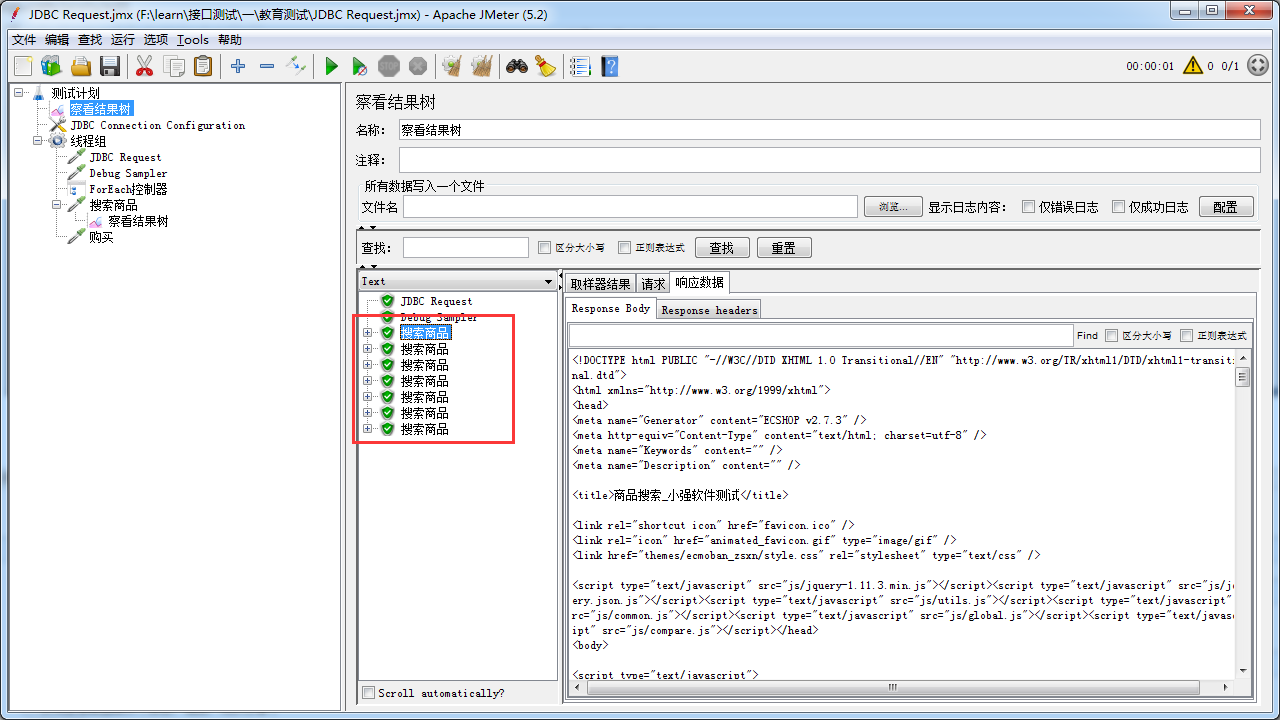Click Start no pauses icon
The image size is (1280, 720).
(x=360, y=66)
